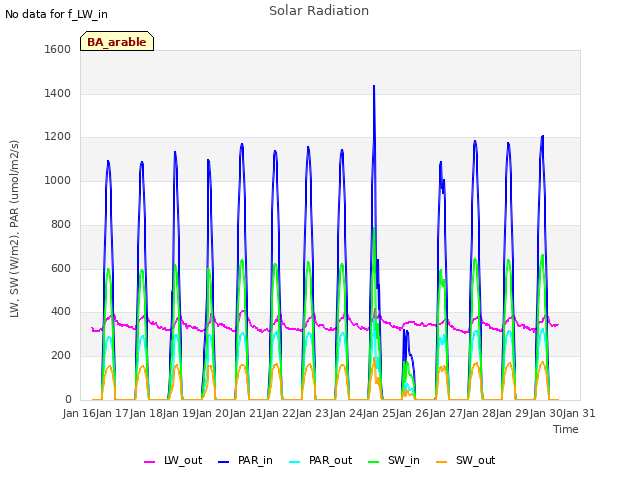This screenshot has width=640, height=480.
Task: Click the Jan 27 x-axis label
Action: click(446, 413)
